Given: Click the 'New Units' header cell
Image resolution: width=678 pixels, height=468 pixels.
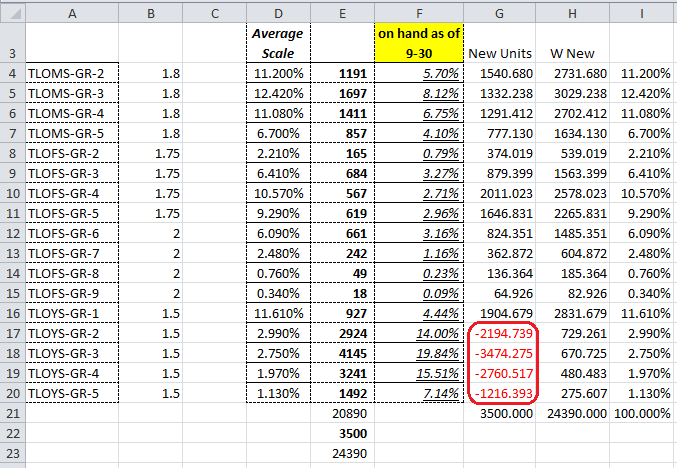Looking at the screenshot, I should pyautogui.click(x=499, y=43).
